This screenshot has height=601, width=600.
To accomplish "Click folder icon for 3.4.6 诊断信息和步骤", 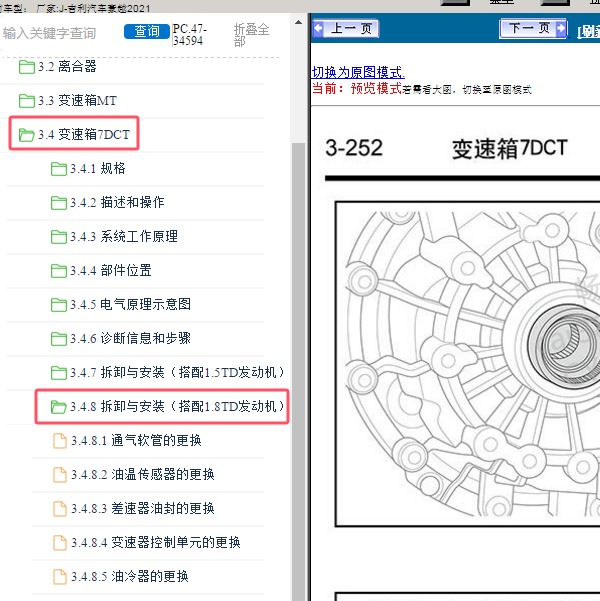I will [x=59, y=339].
